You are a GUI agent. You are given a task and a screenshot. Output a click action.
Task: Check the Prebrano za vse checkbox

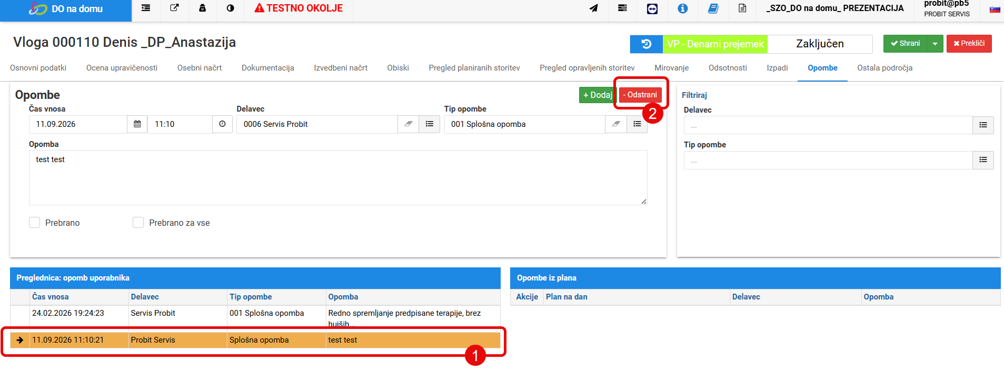138,222
